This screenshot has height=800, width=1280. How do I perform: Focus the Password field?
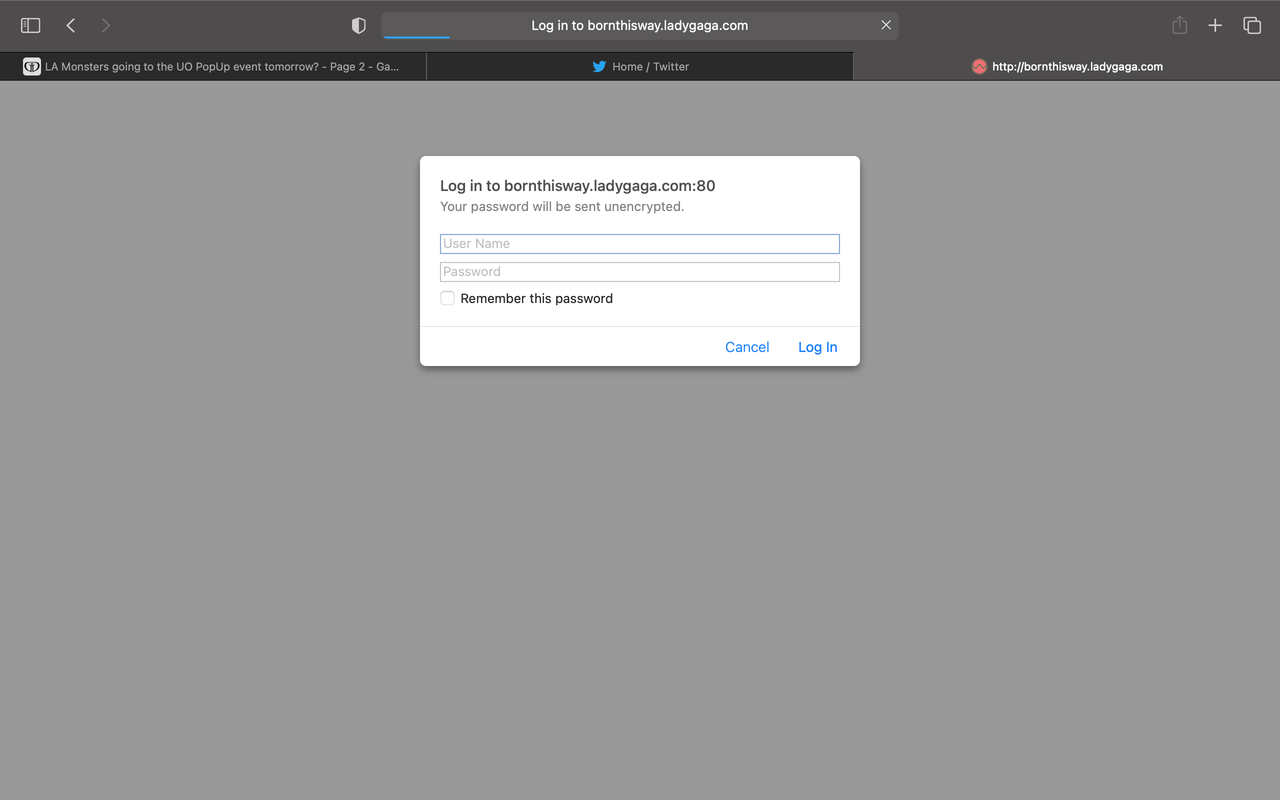640,272
